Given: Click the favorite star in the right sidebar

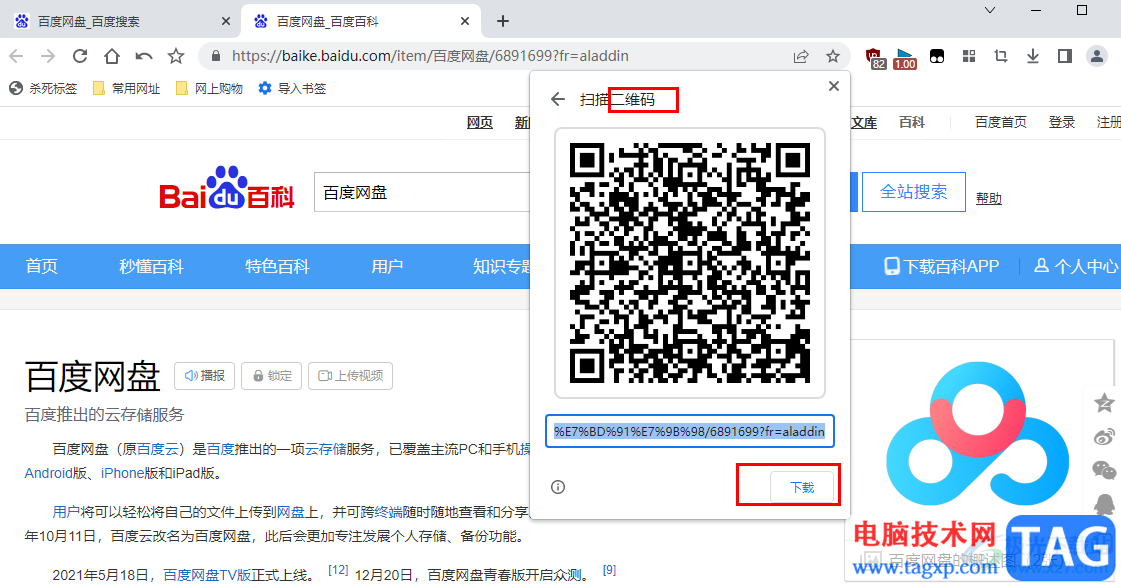Looking at the screenshot, I should click(1104, 403).
